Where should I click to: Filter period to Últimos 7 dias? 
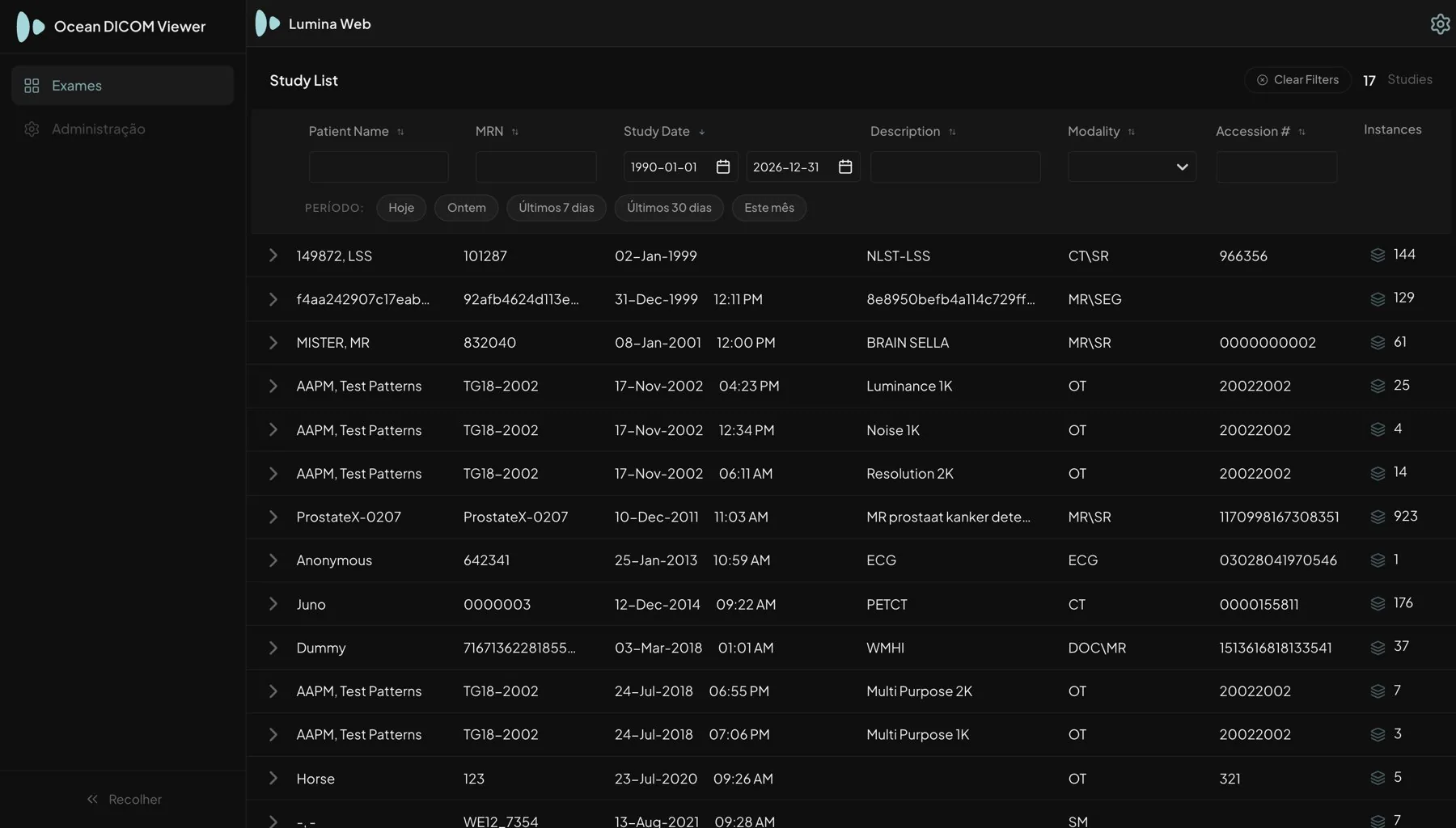point(557,208)
